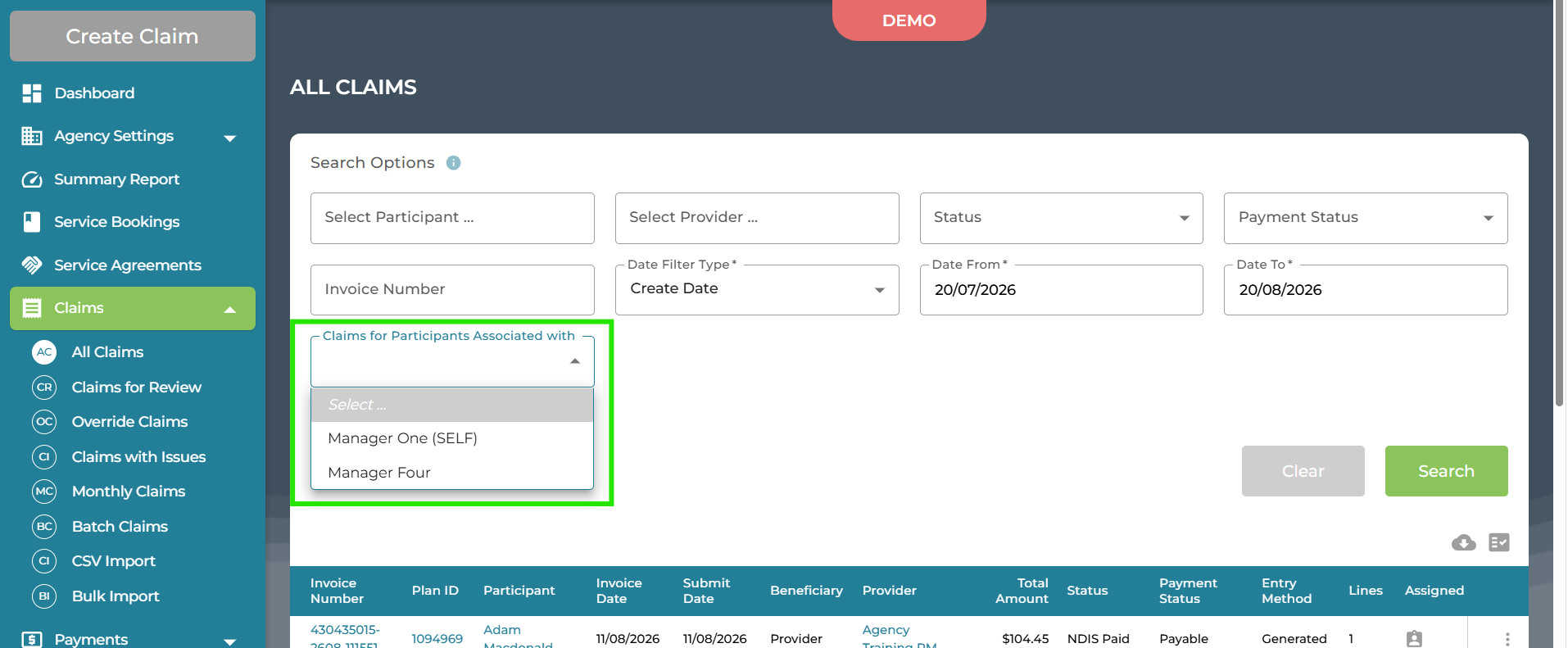Viewport: 1568px width, 648px height.
Task: Click the cloud download icon above table
Action: (x=1463, y=542)
